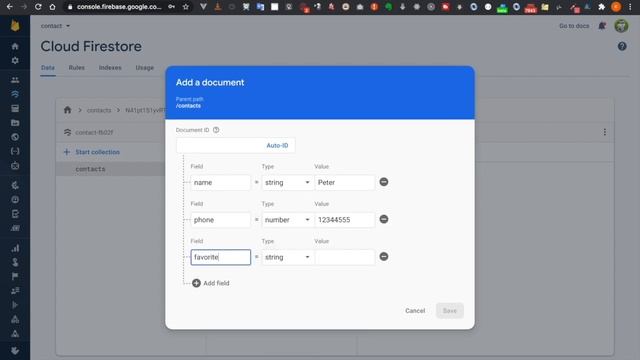Switch to the Indexes tab
Viewport: 640px width, 360px height.
click(110, 68)
